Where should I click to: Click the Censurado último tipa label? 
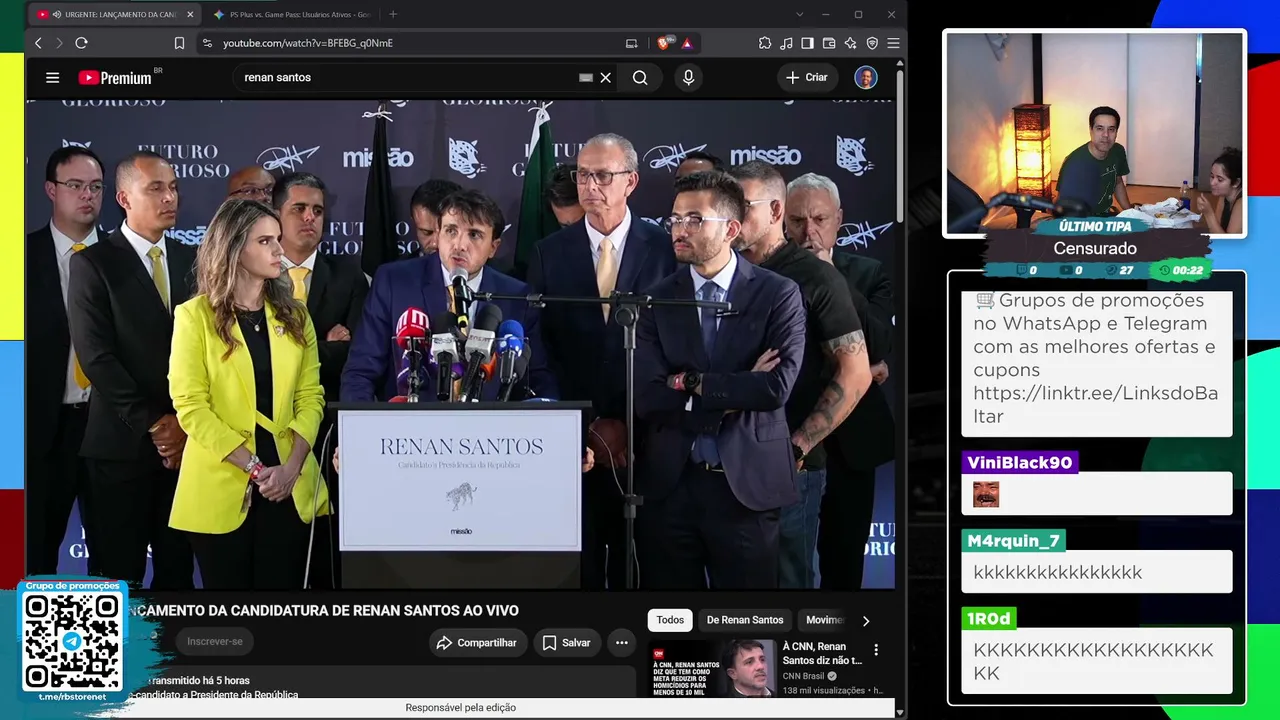[x=1095, y=248]
